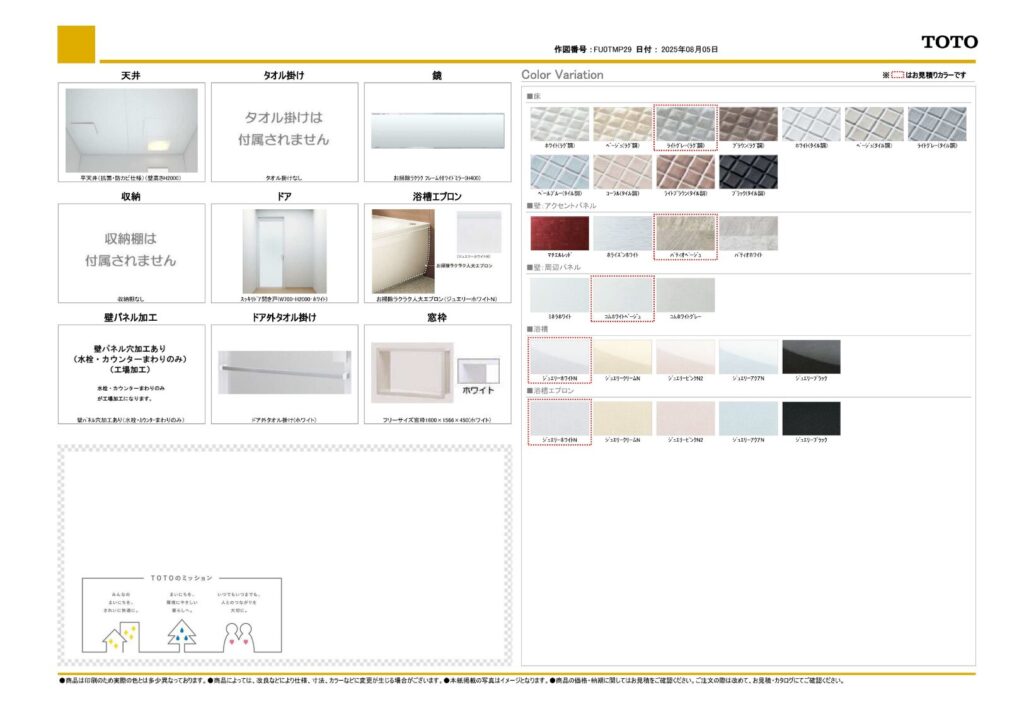Click the water droplets tree icon
Viewport: 1024px width, 709px height.
point(181,634)
